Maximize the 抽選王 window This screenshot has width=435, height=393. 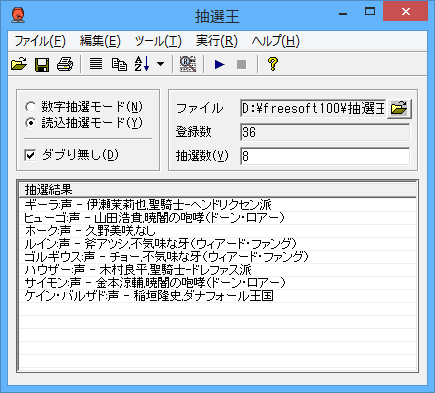click(x=370, y=12)
